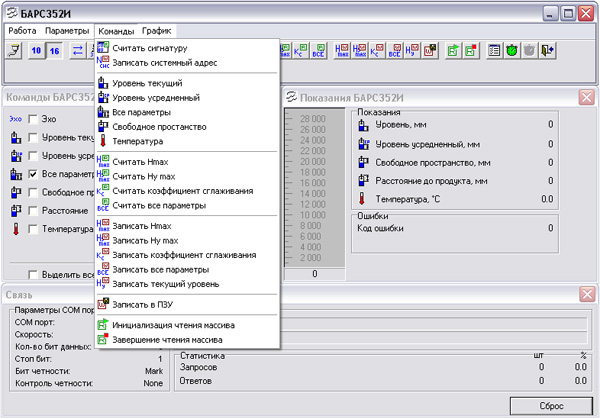
Task: Choose Считать сигнатуру from menu
Action: 188,48
